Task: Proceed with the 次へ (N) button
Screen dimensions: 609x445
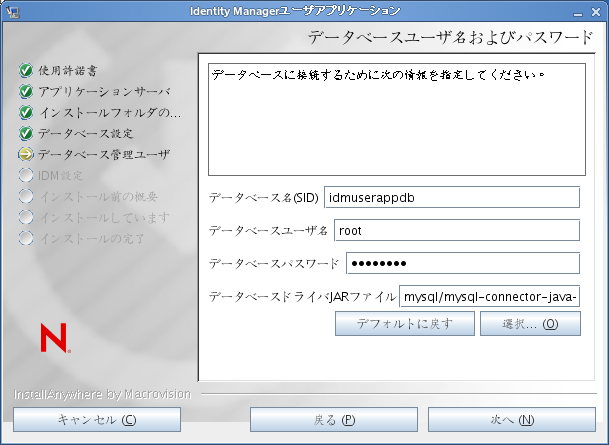Action: coord(512,419)
